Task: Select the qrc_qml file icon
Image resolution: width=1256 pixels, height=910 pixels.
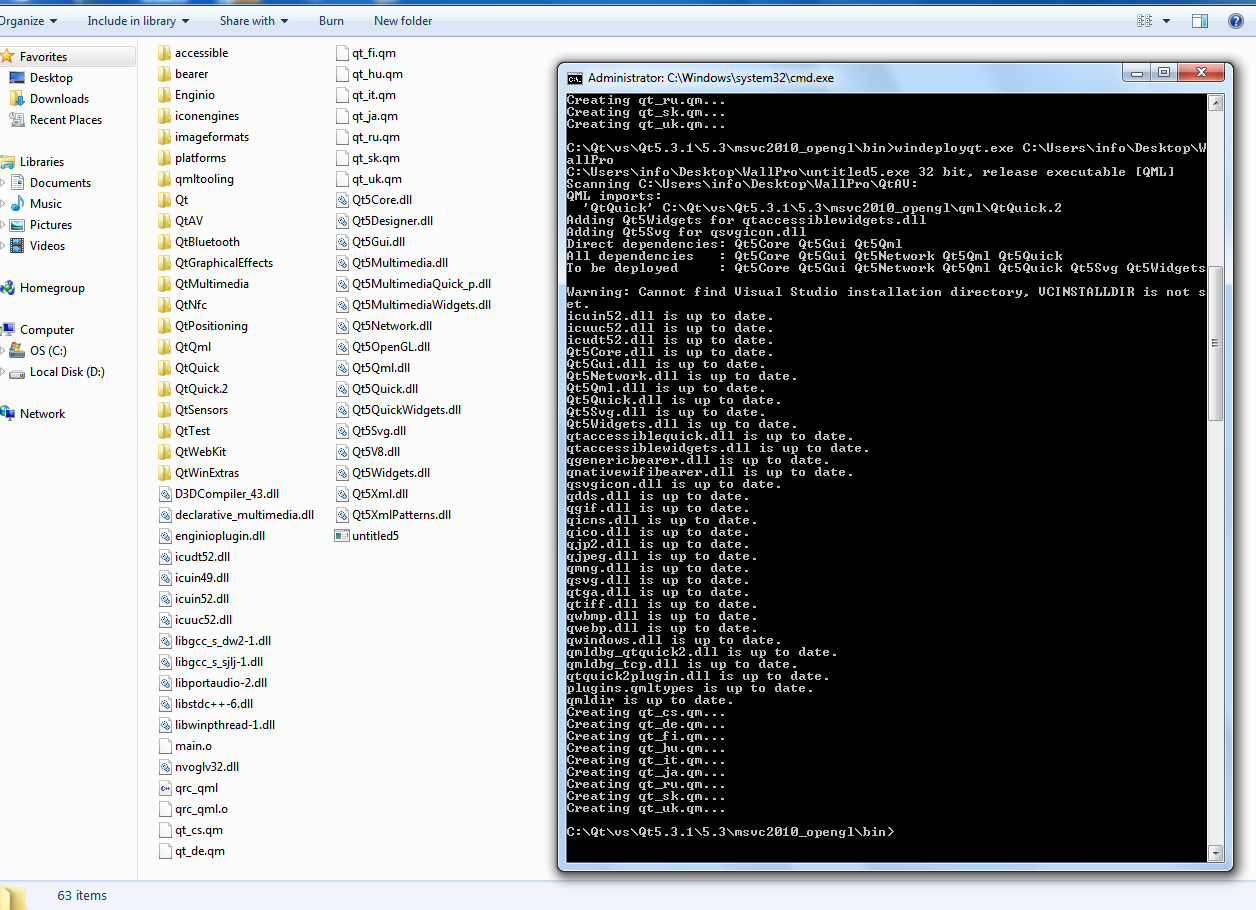Action: click(166, 788)
